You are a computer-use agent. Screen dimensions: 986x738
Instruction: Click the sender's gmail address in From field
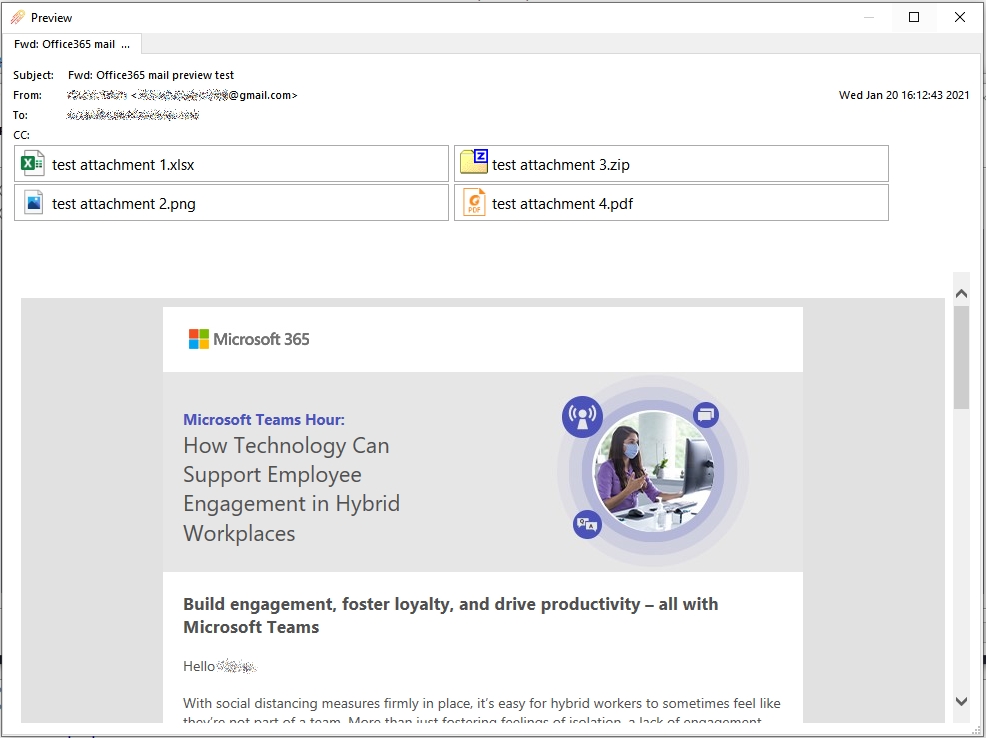pyautogui.click(x=214, y=95)
